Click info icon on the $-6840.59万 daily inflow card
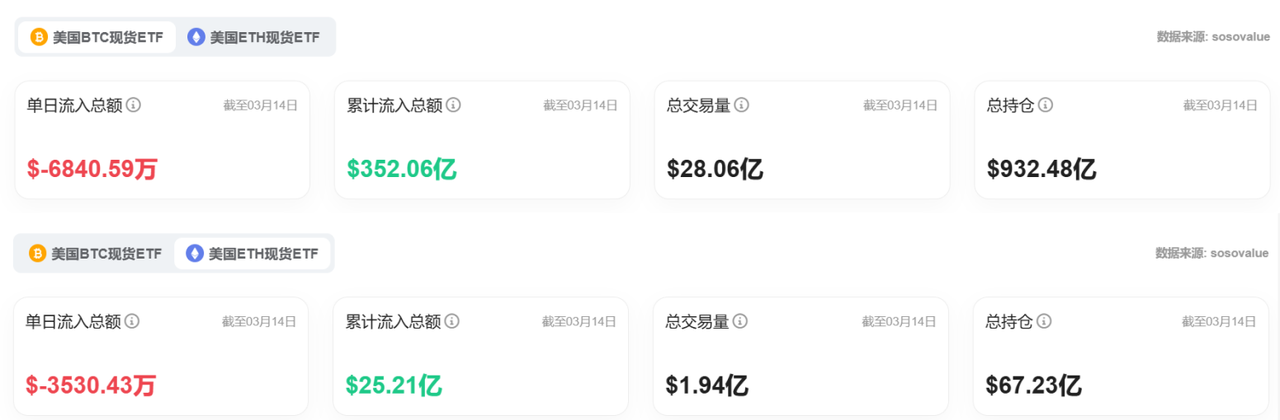The image size is (1280, 420). (x=133, y=105)
